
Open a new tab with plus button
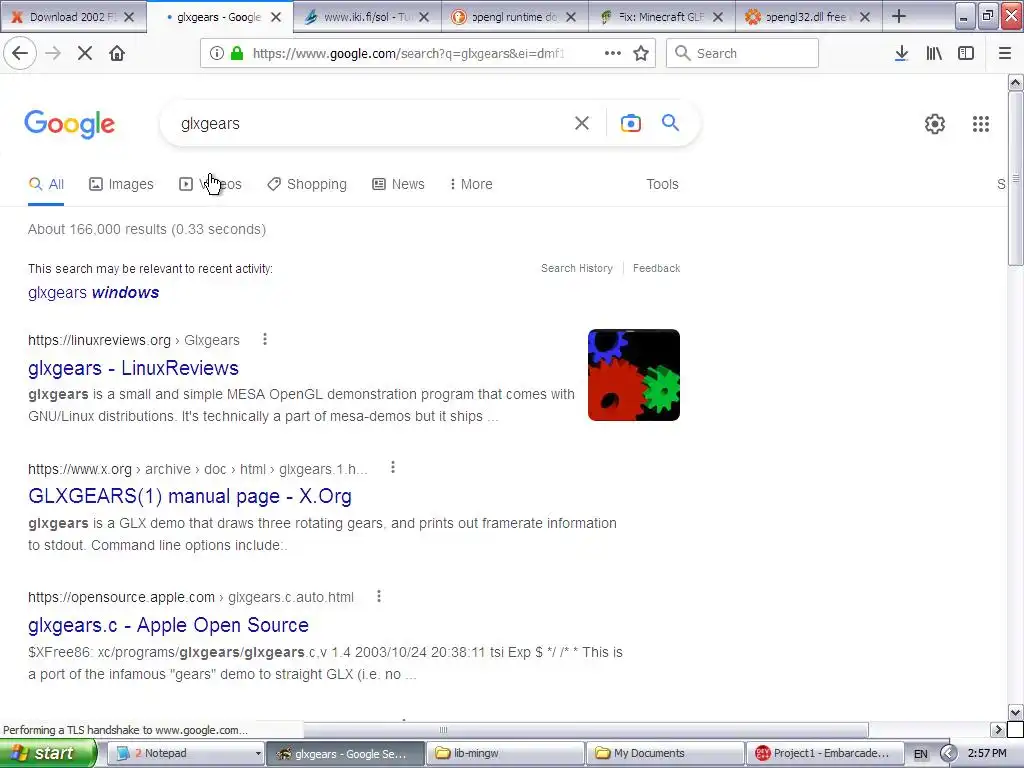click(x=899, y=16)
